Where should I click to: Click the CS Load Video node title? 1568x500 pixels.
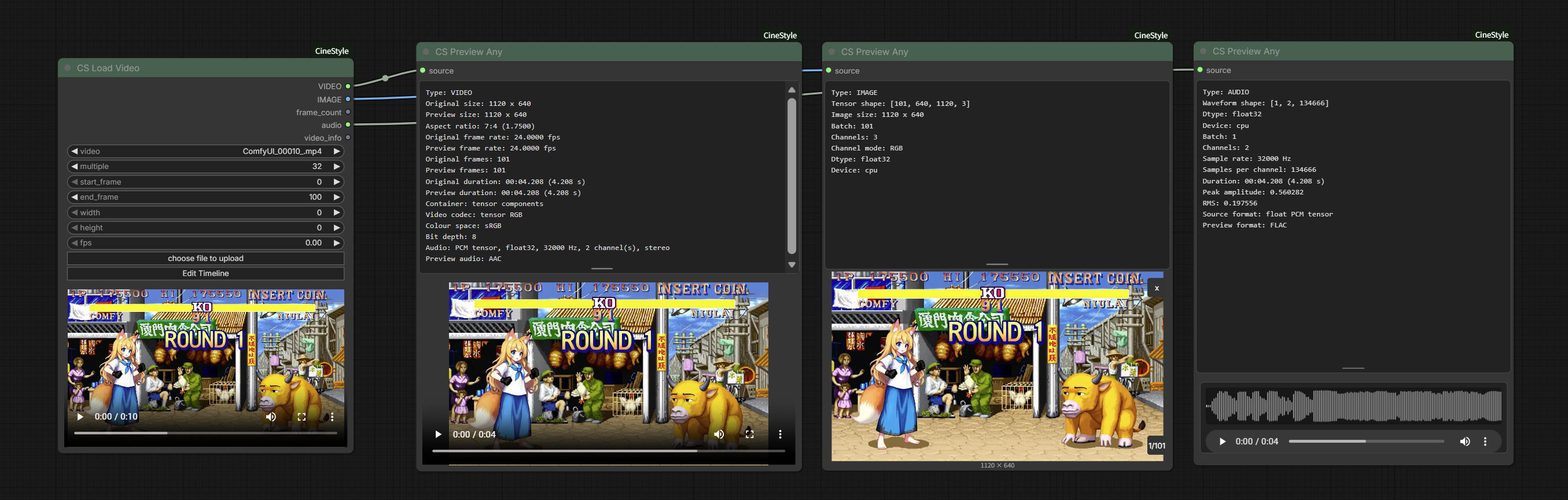coord(108,68)
